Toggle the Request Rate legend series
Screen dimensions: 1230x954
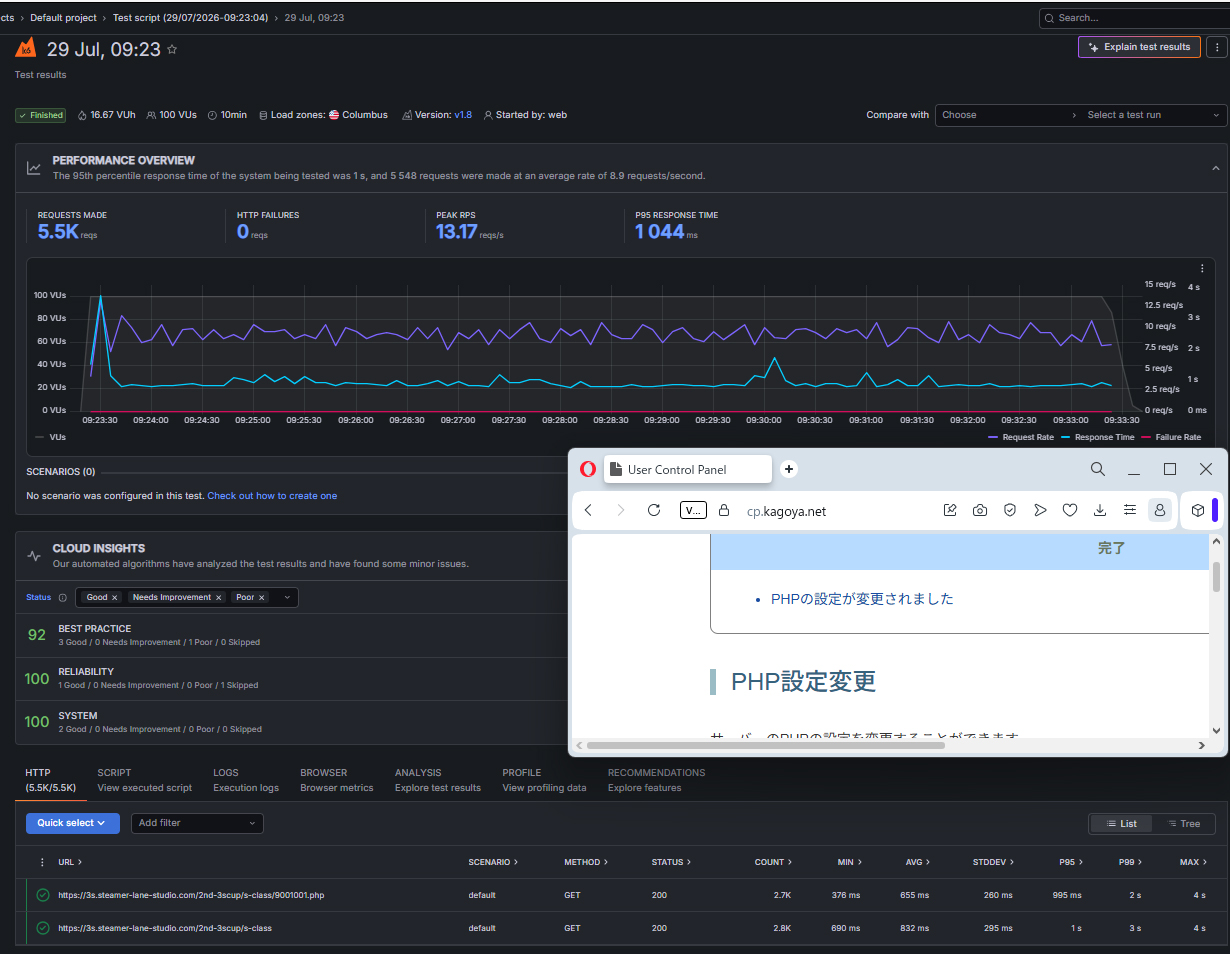(x=1021, y=437)
